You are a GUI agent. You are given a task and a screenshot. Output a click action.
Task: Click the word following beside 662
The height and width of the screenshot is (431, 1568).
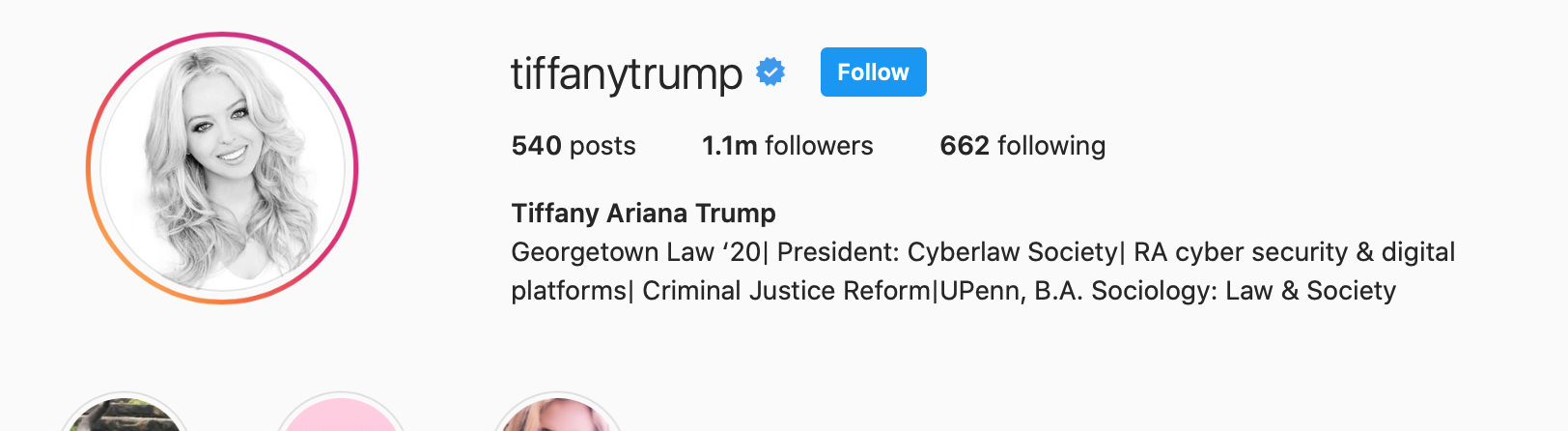point(1051,146)
